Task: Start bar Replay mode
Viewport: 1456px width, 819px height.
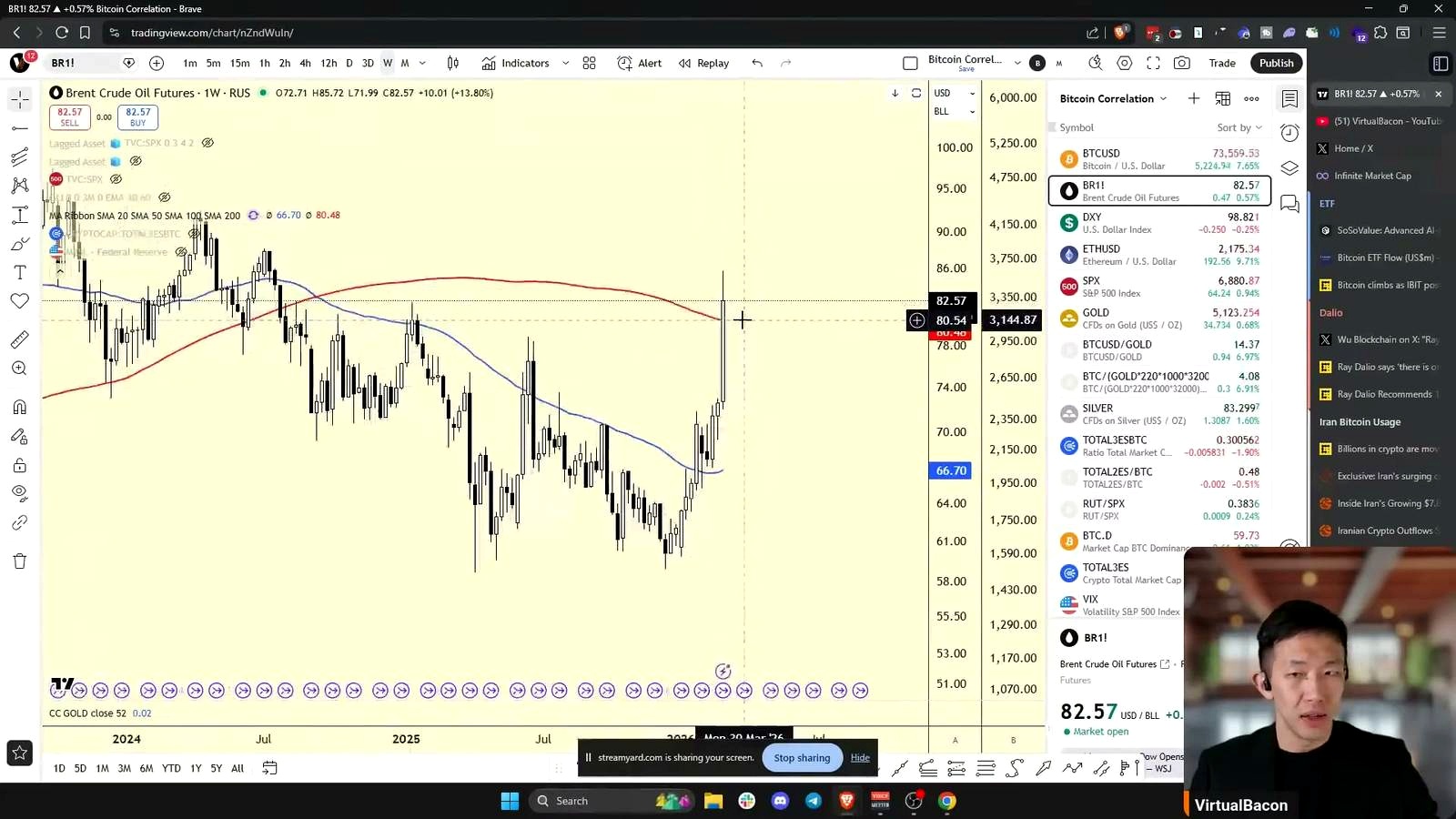Action: 704,63
